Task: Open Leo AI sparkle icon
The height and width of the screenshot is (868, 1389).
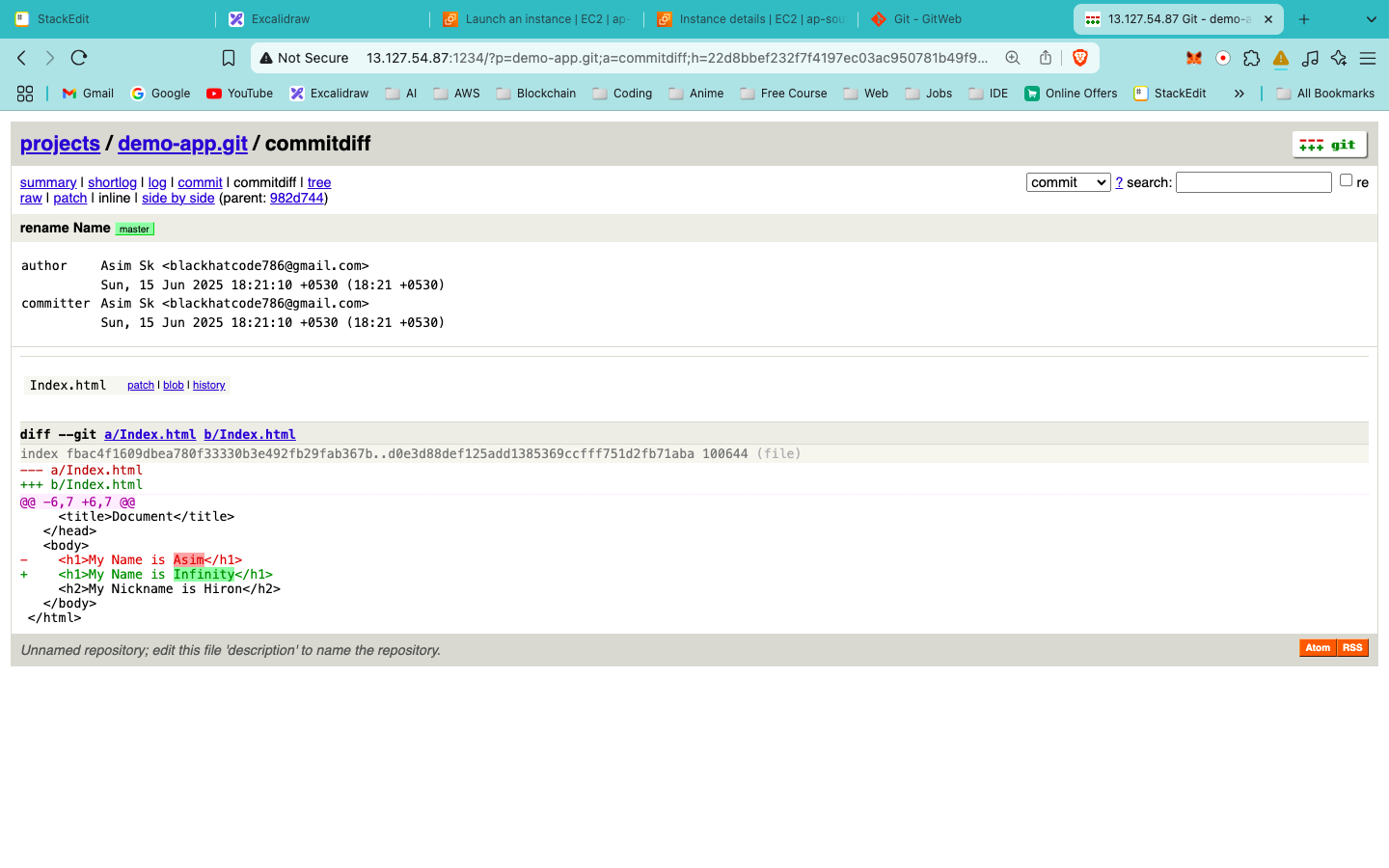Action: click(x=1339, y=58)
